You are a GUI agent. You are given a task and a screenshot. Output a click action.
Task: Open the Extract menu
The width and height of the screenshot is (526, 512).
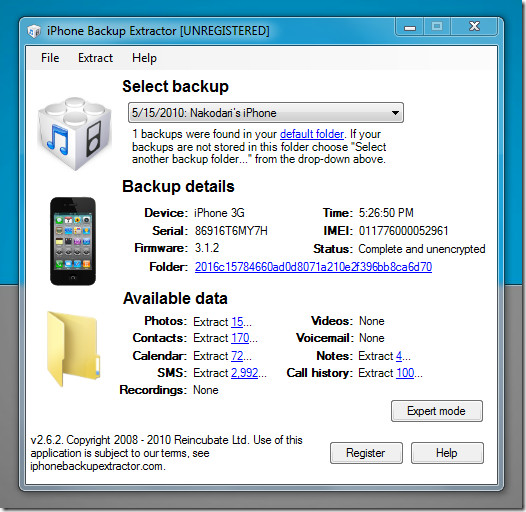click(95, 58)
